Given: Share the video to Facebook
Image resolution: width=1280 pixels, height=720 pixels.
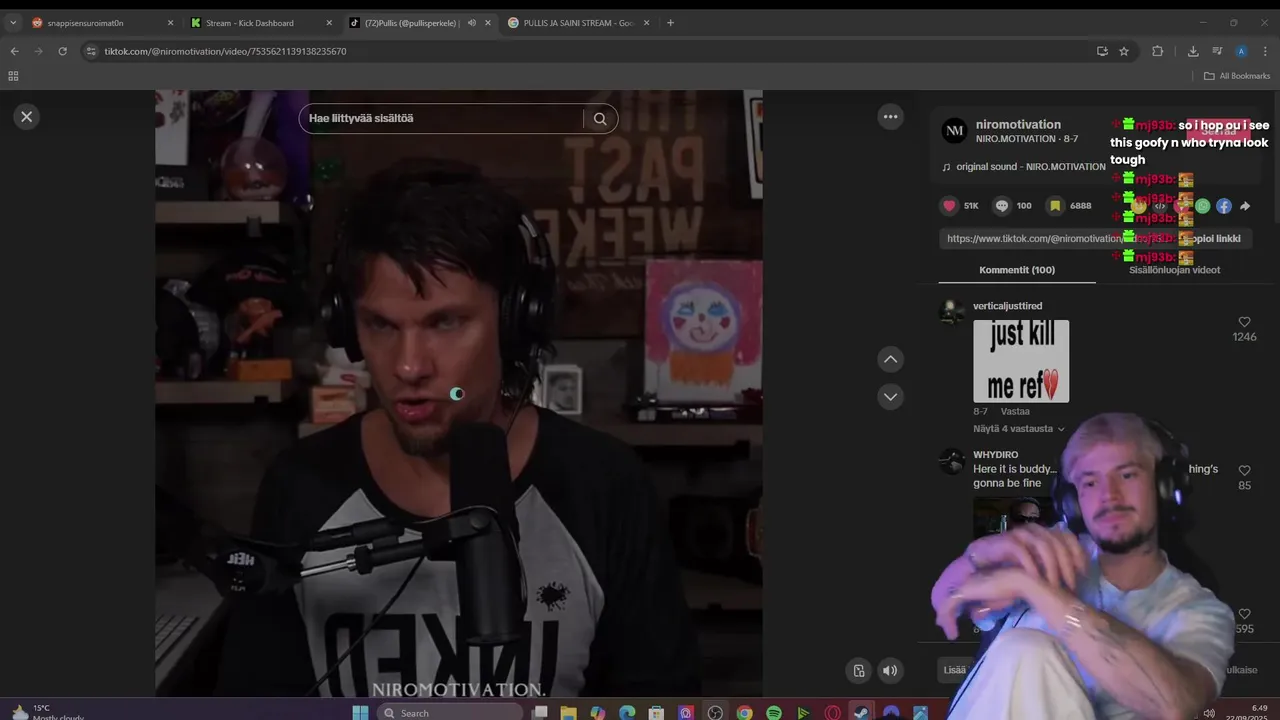Looking at the screenshot, I should coord(1224,206).
